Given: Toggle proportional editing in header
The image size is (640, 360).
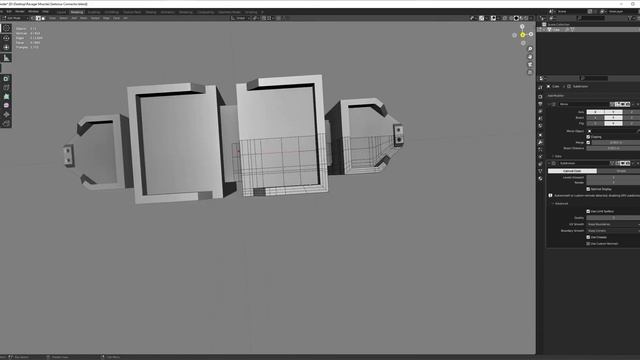Looking at the screenshot, I should (x=278, y=18).
